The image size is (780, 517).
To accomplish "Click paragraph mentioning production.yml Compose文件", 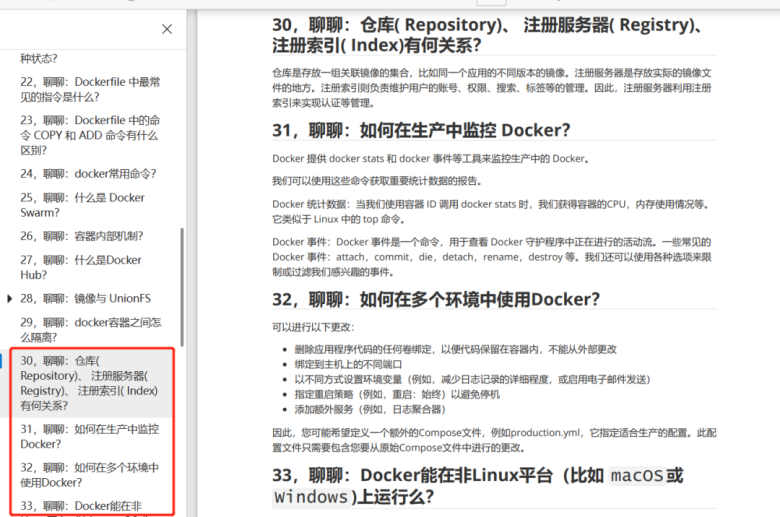I will coord(494,440).
